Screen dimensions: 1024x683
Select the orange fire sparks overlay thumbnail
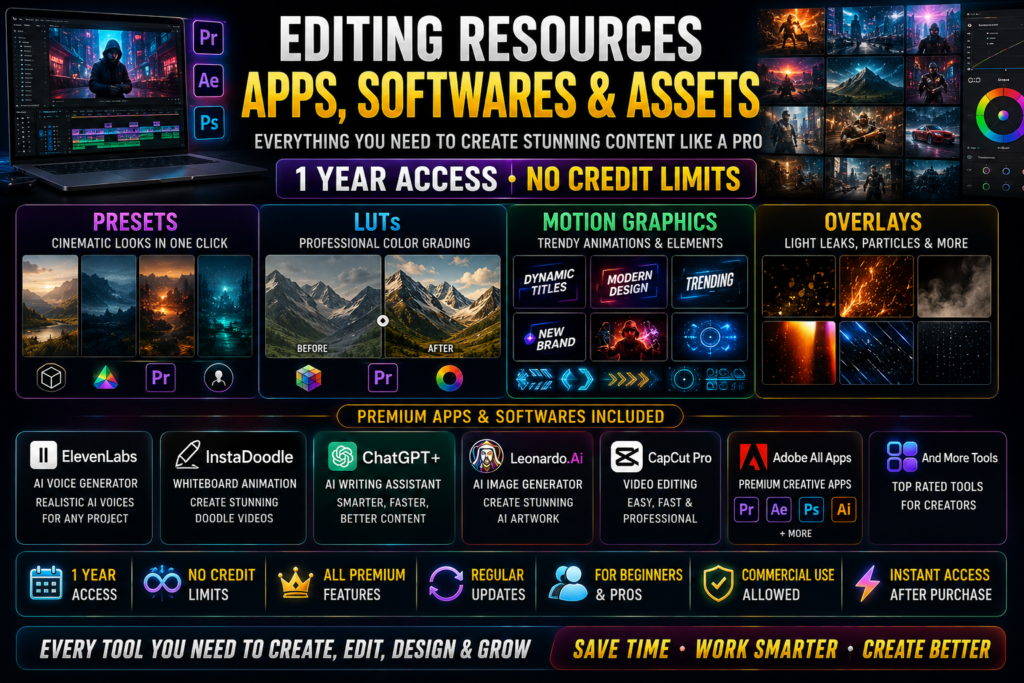(876, 287)
